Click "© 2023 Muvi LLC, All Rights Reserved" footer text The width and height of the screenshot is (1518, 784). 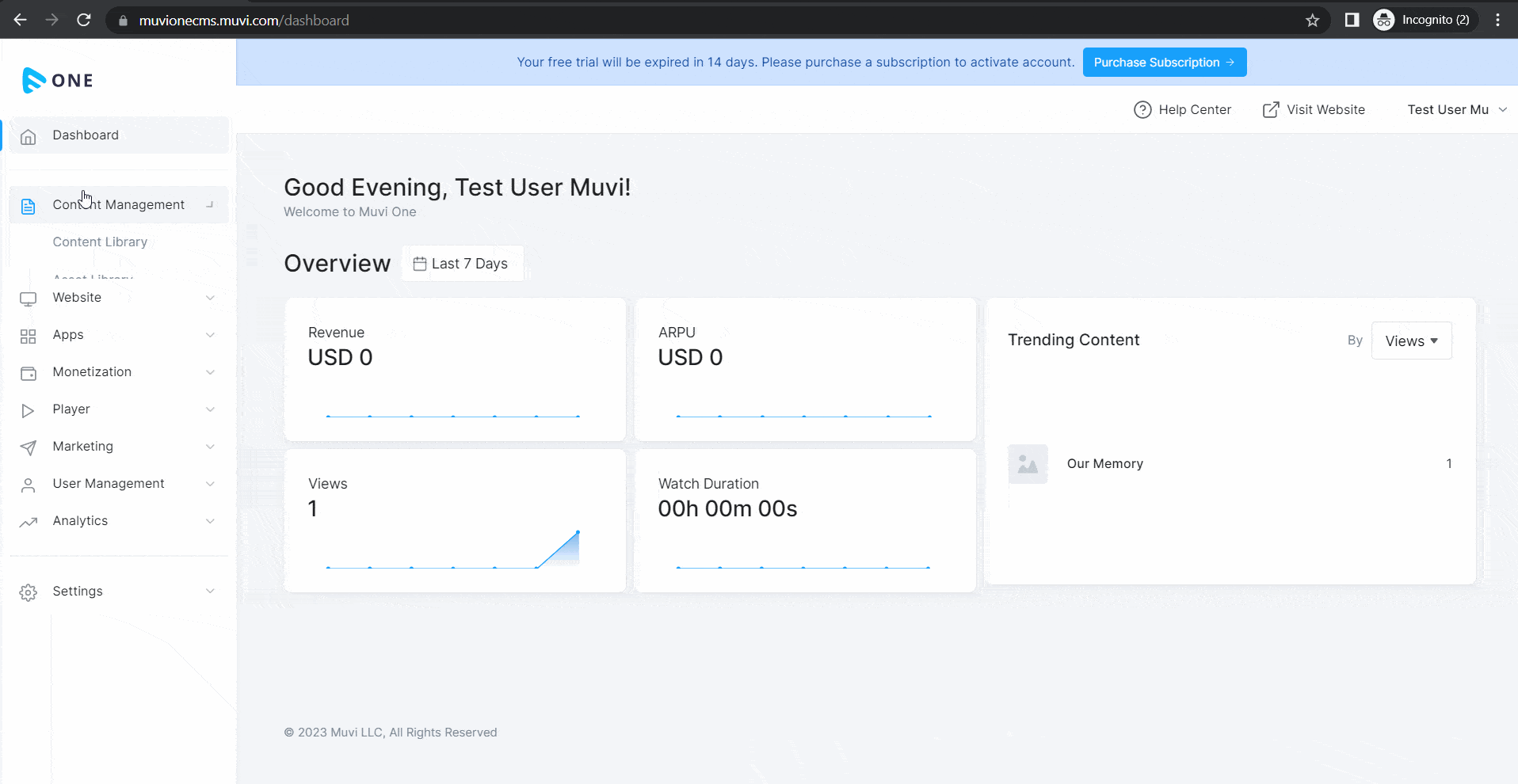pyautogui.click(x=391, y=733)
